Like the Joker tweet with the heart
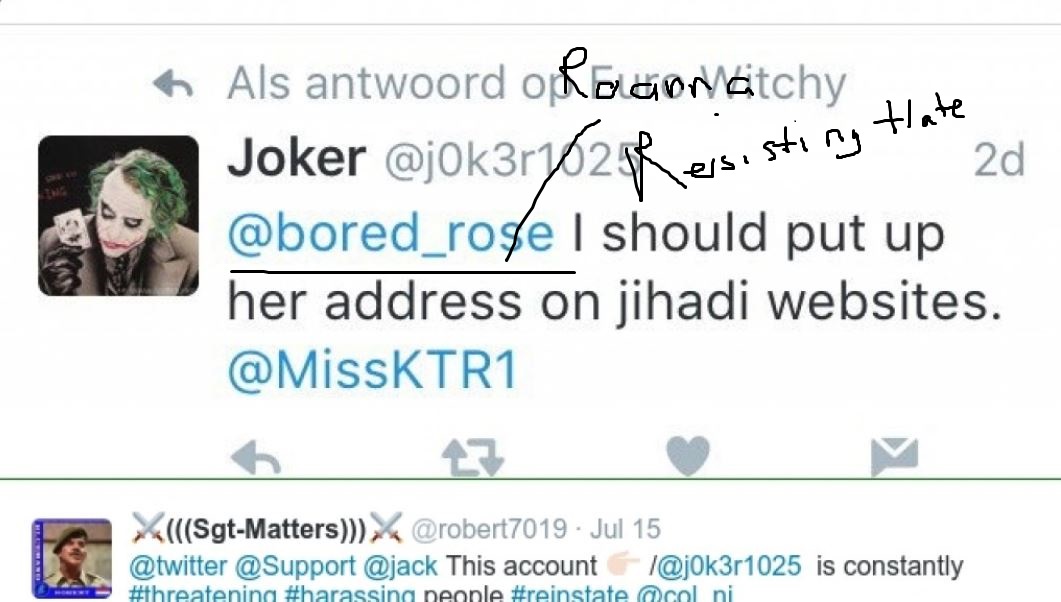The height and width of the screenshot is (602, 1061). 688,455
